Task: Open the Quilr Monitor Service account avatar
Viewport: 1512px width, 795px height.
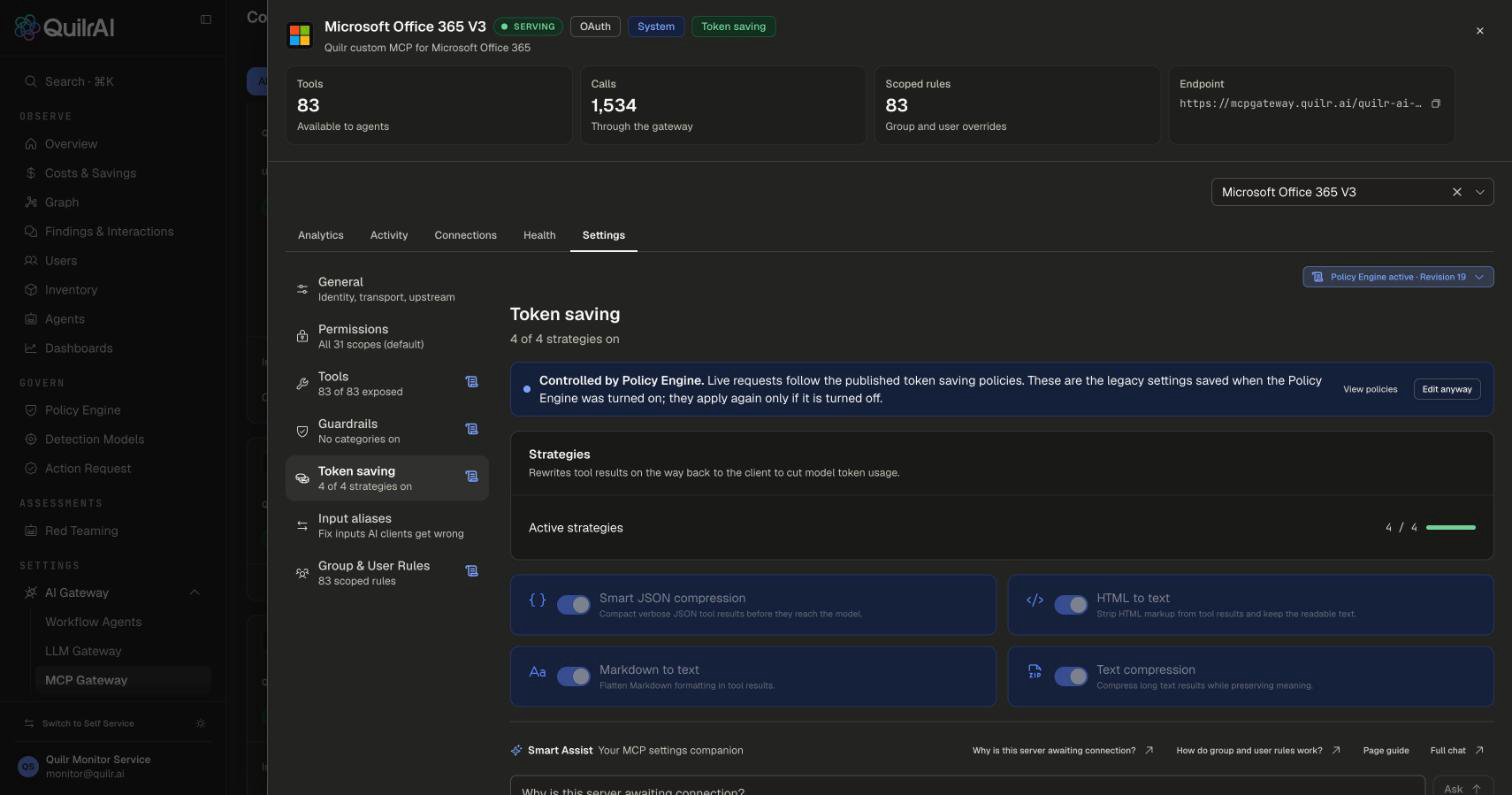Action: point(28,767)
